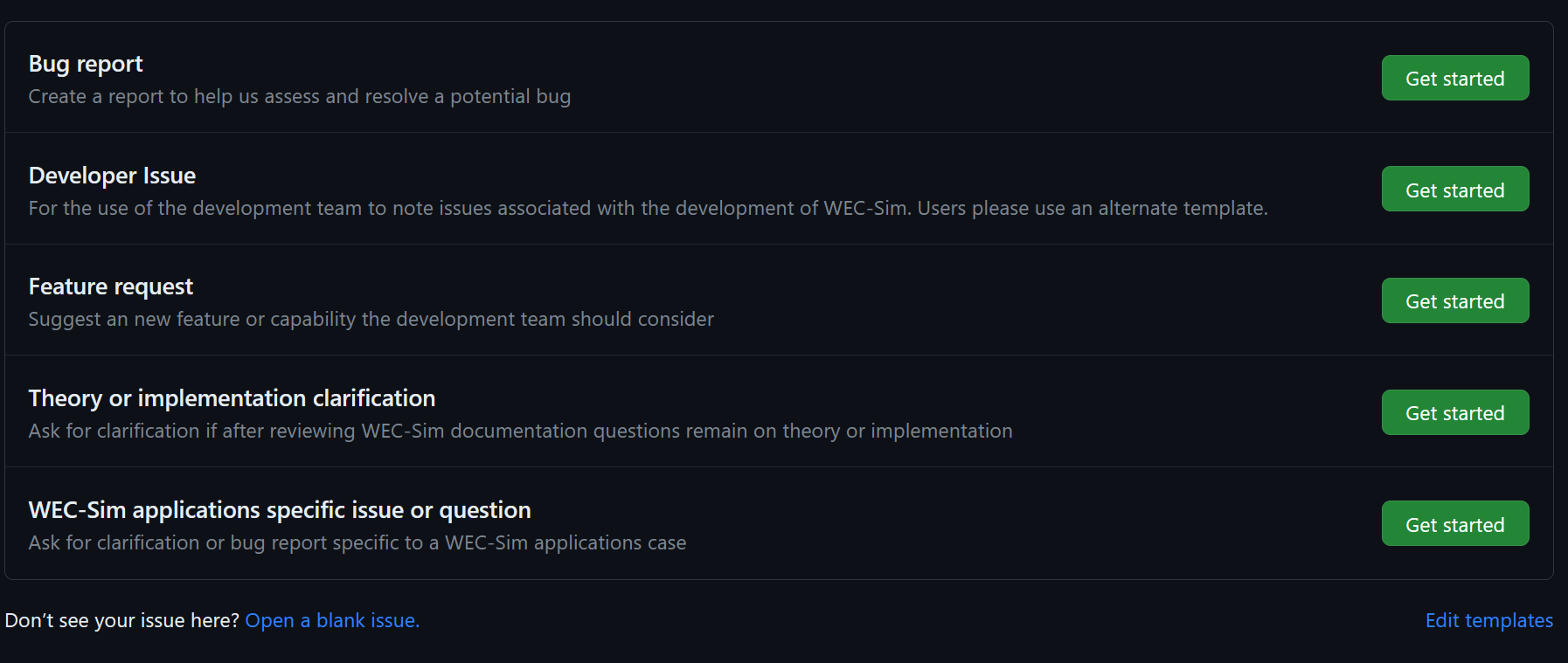Click the clarification template description text
Viewport: 1568px width, 663px height.
click(x=521, y=430)
